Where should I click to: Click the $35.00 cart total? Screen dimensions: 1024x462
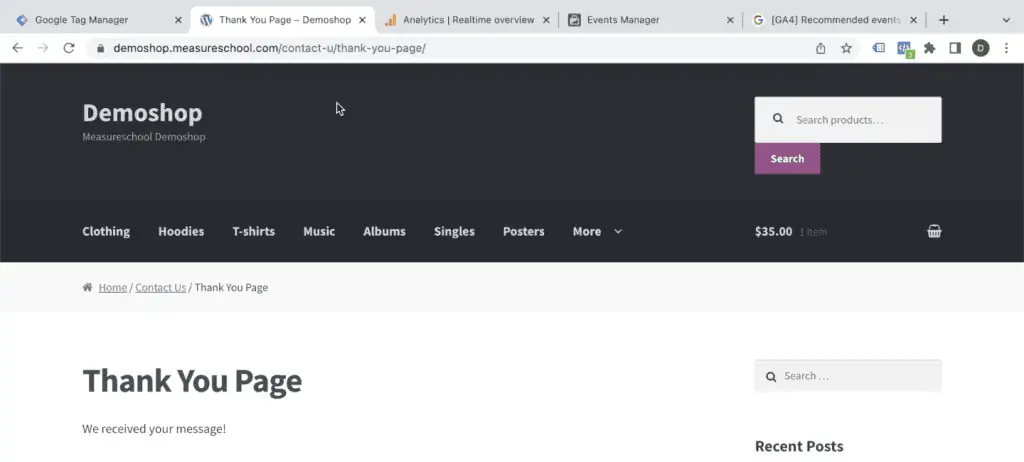coord(773,231)
